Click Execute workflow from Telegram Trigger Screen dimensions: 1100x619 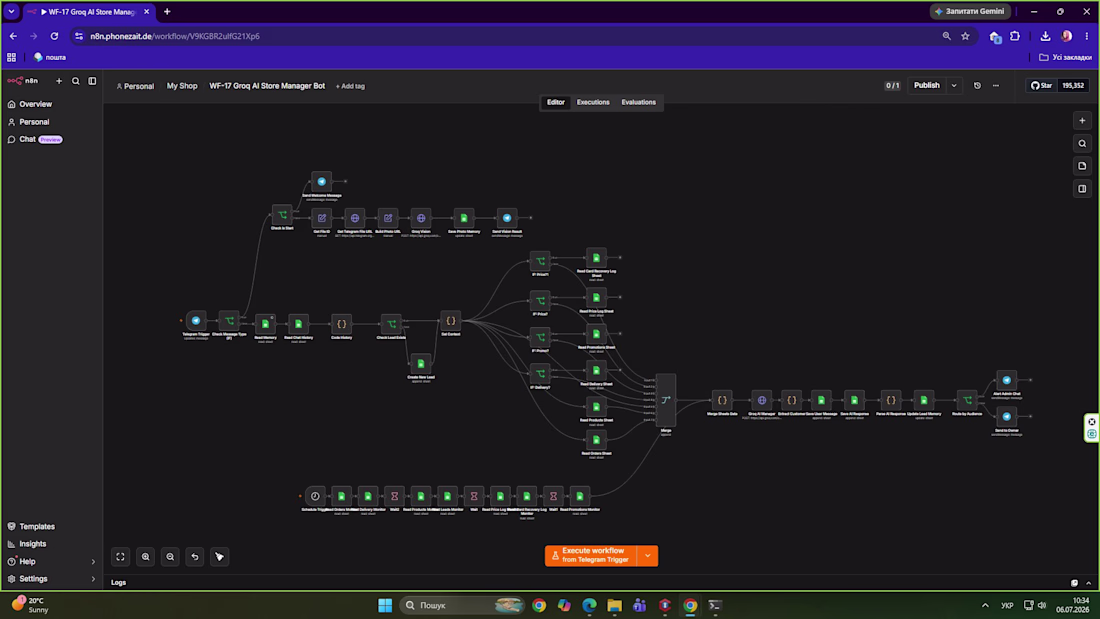pos(591,556)
